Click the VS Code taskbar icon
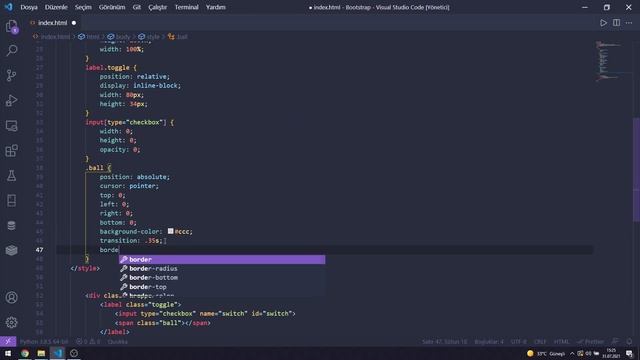Screen dimensions: 640x360 [58, 353]
